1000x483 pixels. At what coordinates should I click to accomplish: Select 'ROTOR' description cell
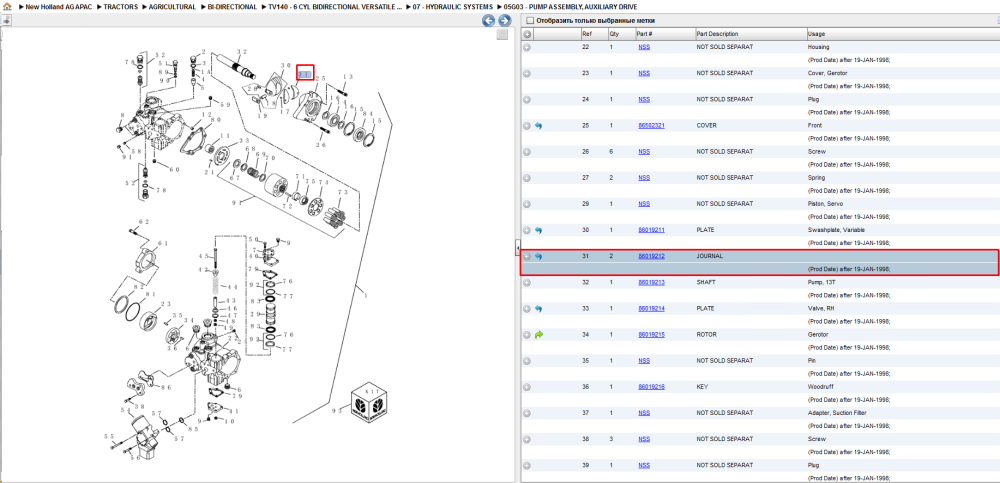(x=706, y=334)
